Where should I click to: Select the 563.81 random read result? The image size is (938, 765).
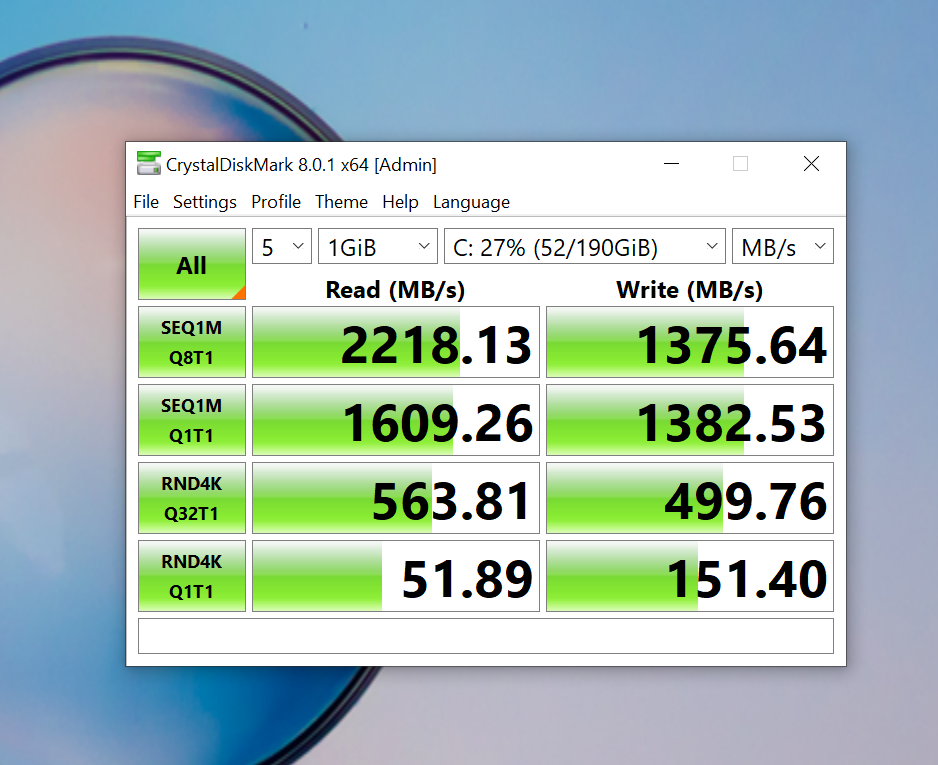(396, 498)
